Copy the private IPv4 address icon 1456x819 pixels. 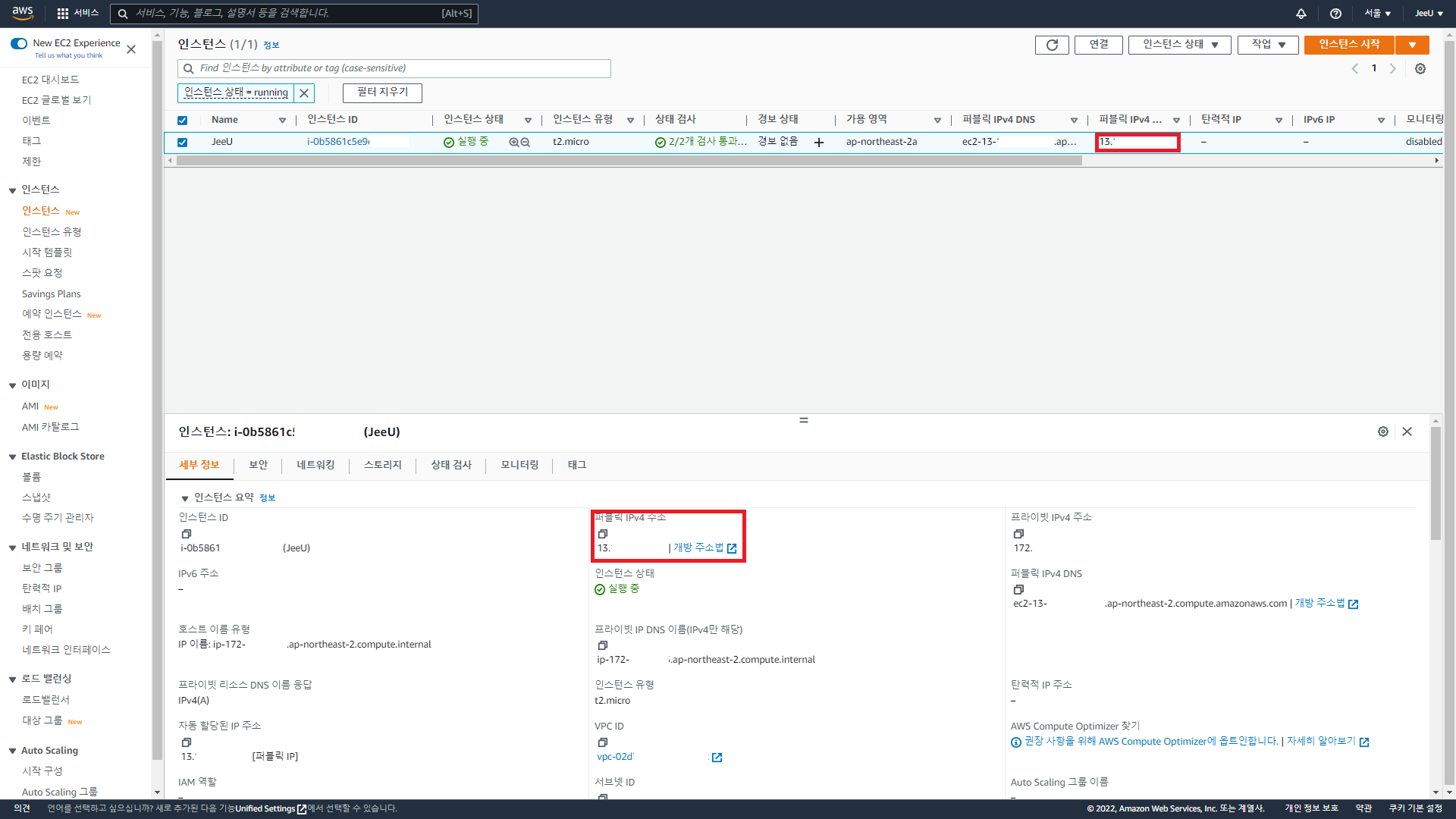point(1018,534)
